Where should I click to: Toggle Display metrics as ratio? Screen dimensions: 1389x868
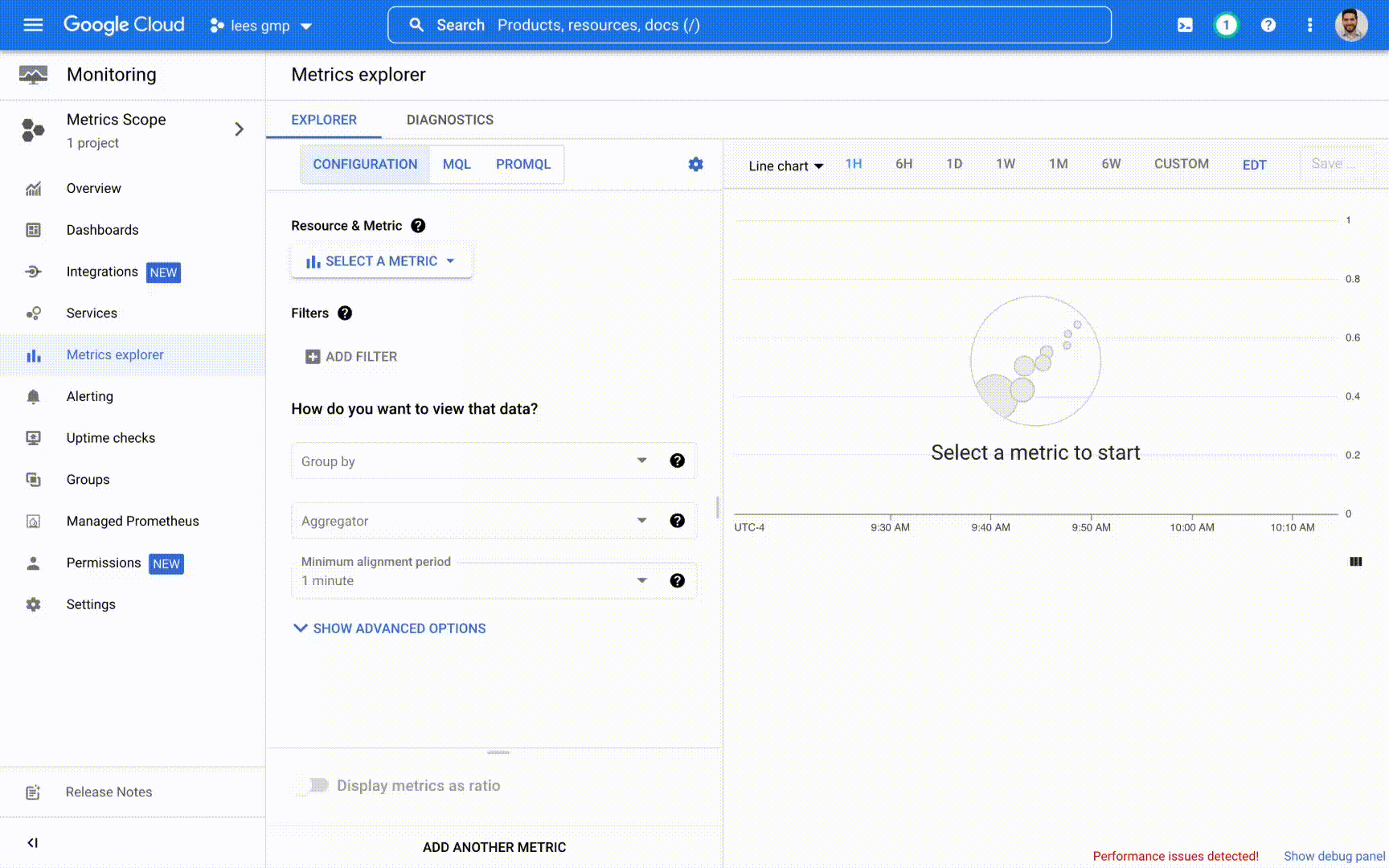(x=316, y=785)
